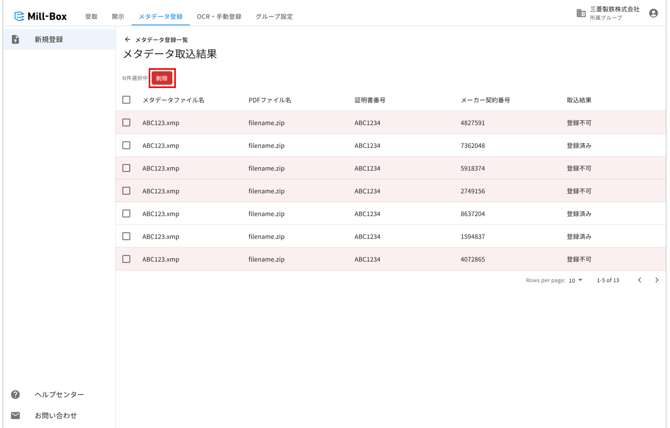Click contract number 4072865 cell
This screenshot has width=670, height=428.
(473, 259)
